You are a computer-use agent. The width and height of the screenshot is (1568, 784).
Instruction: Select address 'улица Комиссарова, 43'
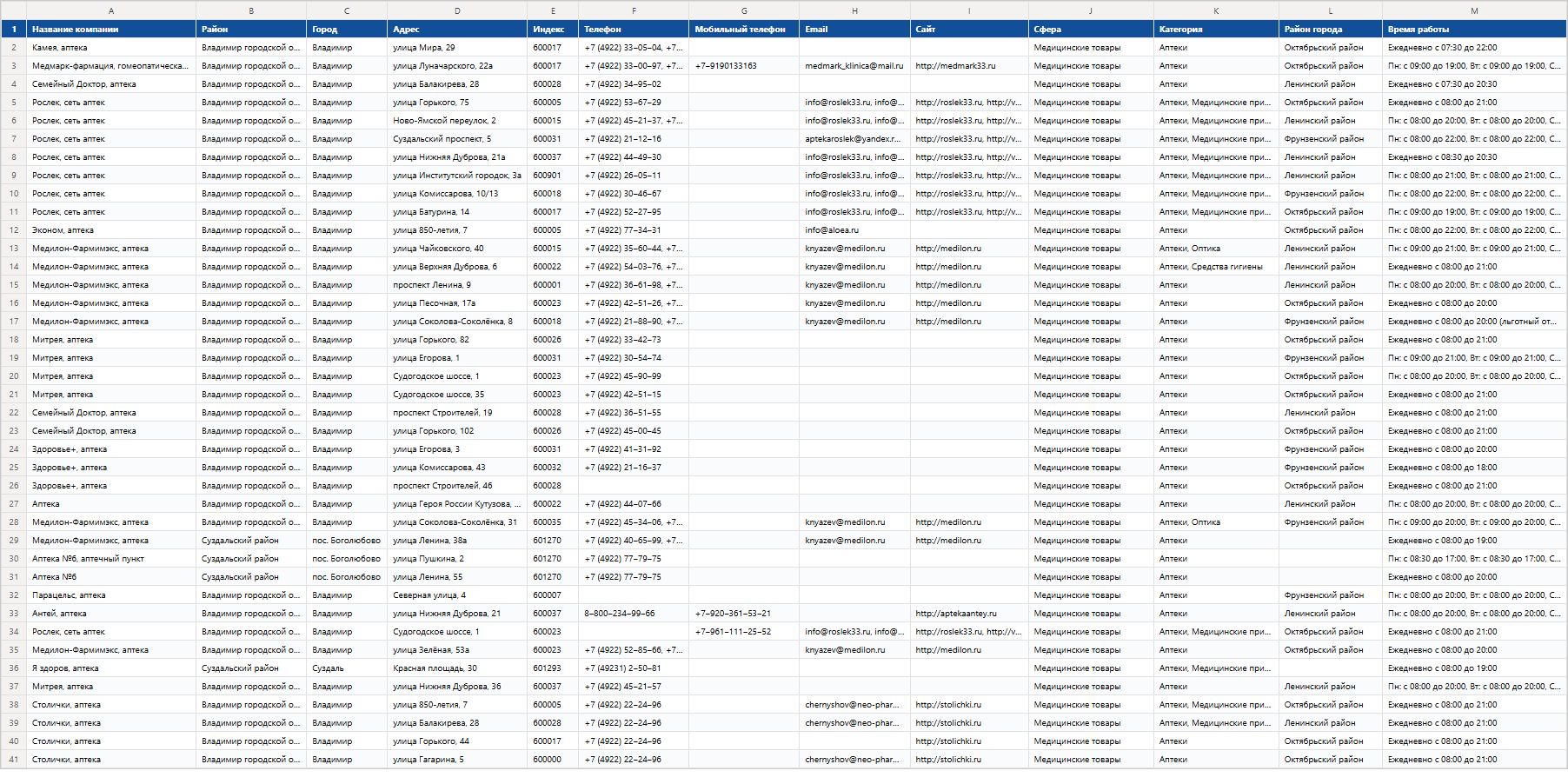[457, 468]
